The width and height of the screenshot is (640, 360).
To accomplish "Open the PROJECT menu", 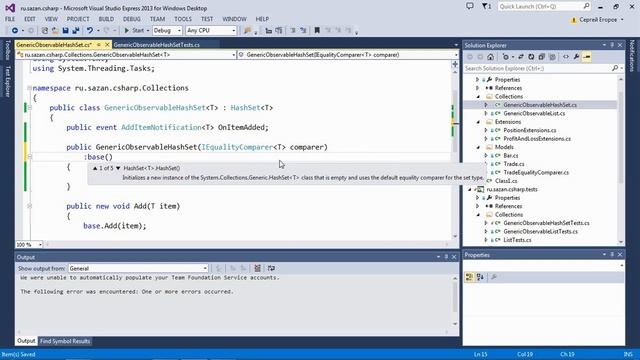I will click(x=78, y=19).
